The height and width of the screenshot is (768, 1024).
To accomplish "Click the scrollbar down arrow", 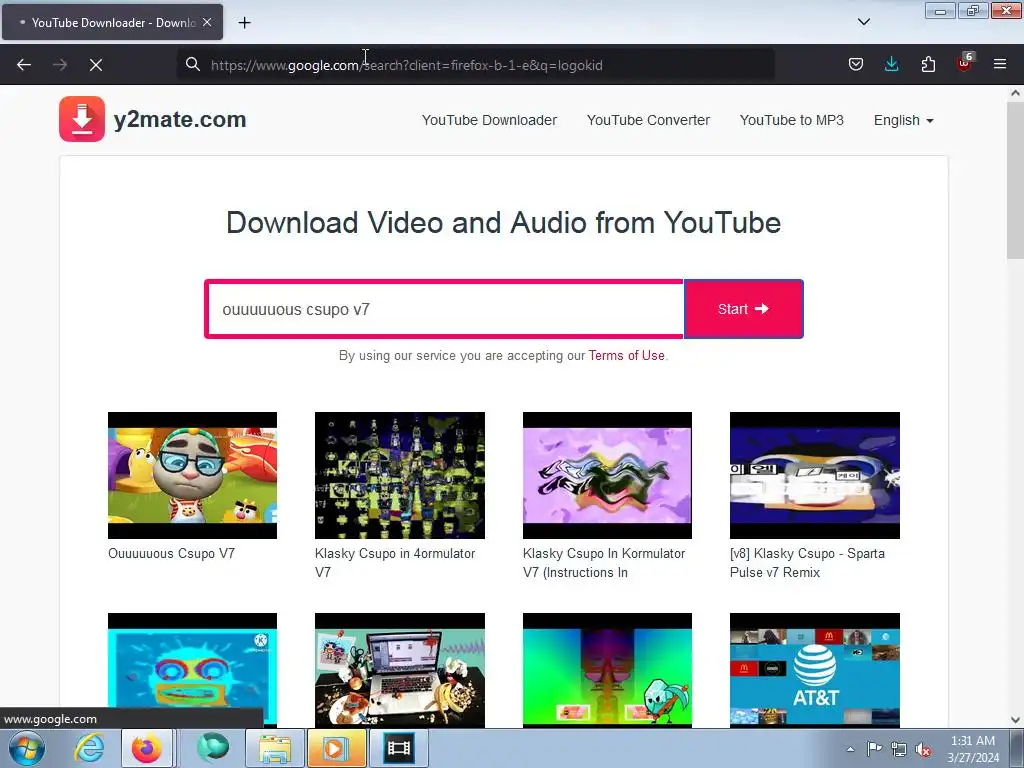I will coord(1015,720).
